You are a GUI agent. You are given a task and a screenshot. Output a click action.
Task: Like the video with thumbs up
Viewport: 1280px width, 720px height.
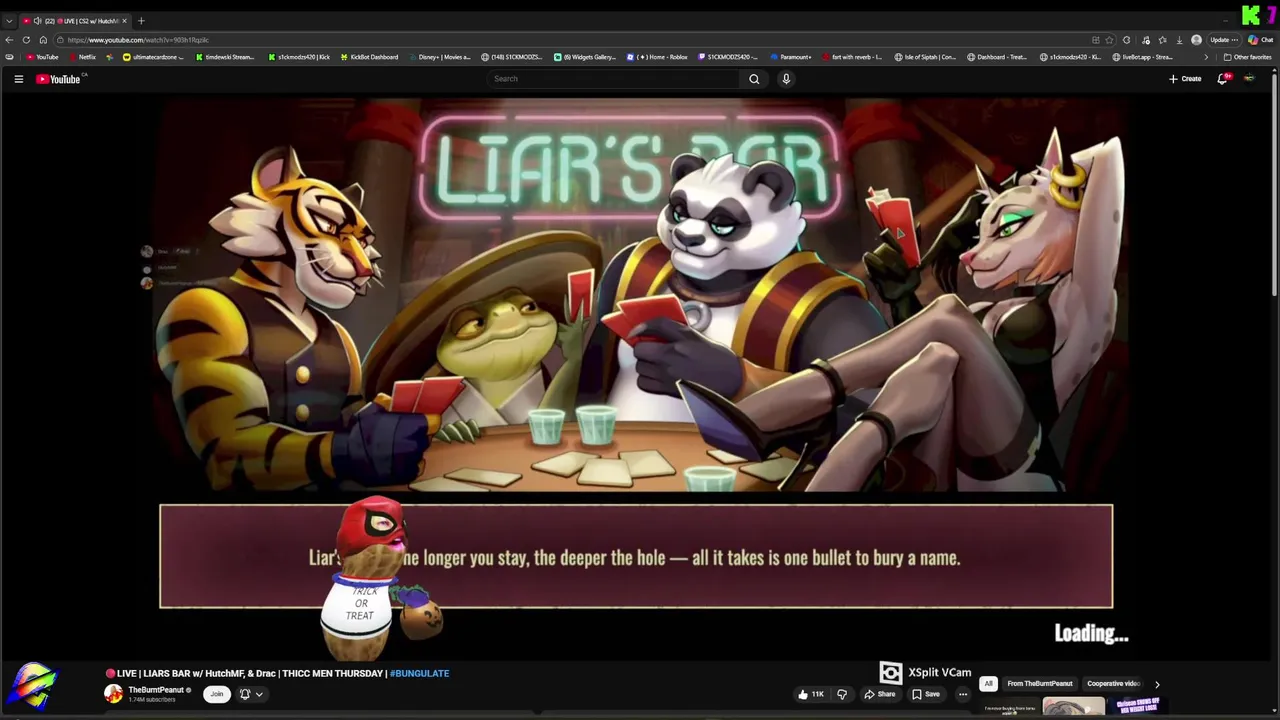point(810,694)
